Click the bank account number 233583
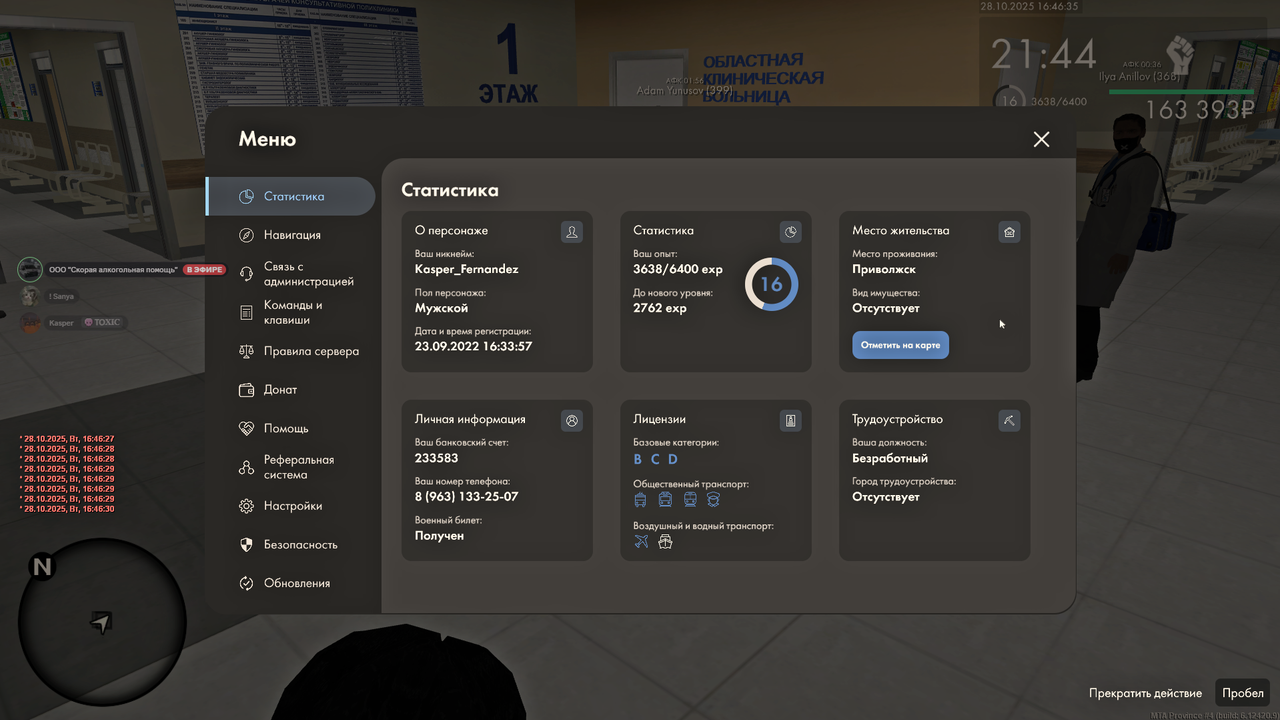 (437, 458)
